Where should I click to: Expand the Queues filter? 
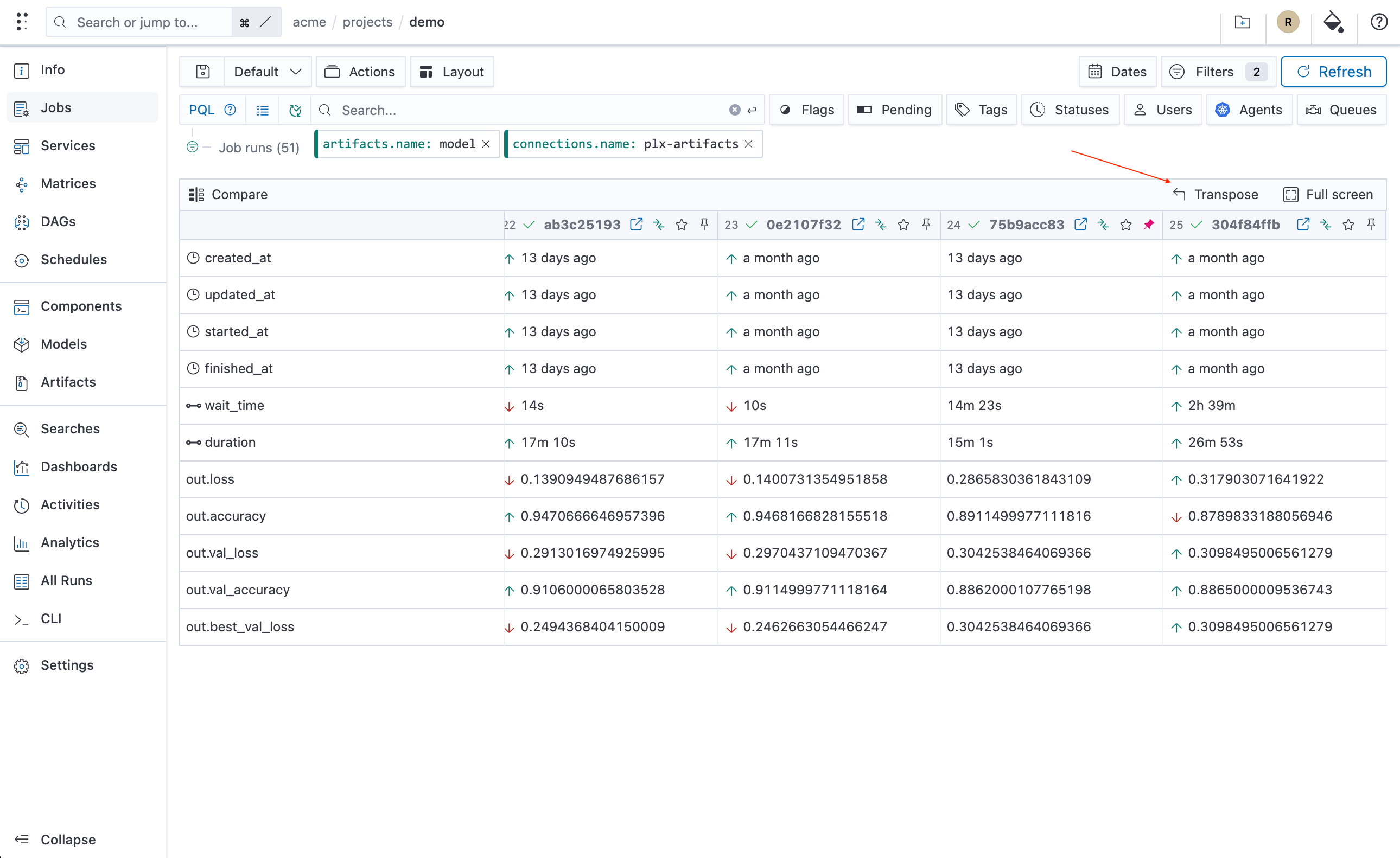[1341, 110]
